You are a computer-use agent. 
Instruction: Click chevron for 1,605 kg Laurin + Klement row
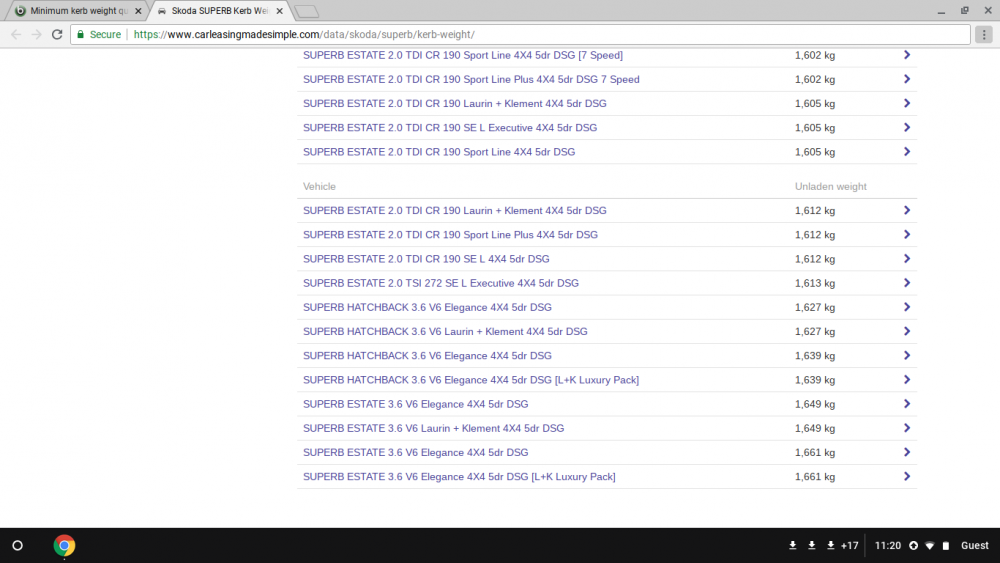point(906,104)
